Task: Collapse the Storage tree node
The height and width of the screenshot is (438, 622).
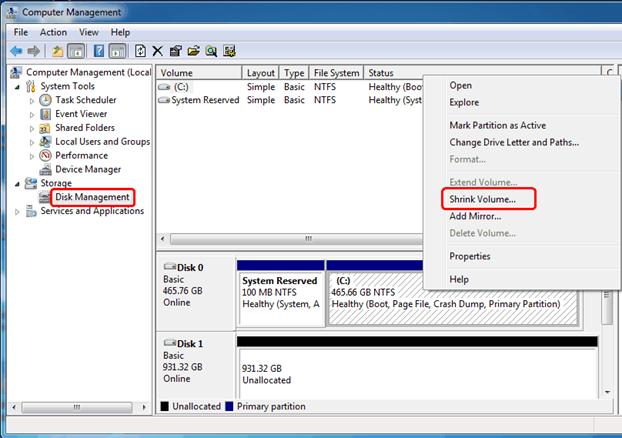Action: (x=17, y=184)
